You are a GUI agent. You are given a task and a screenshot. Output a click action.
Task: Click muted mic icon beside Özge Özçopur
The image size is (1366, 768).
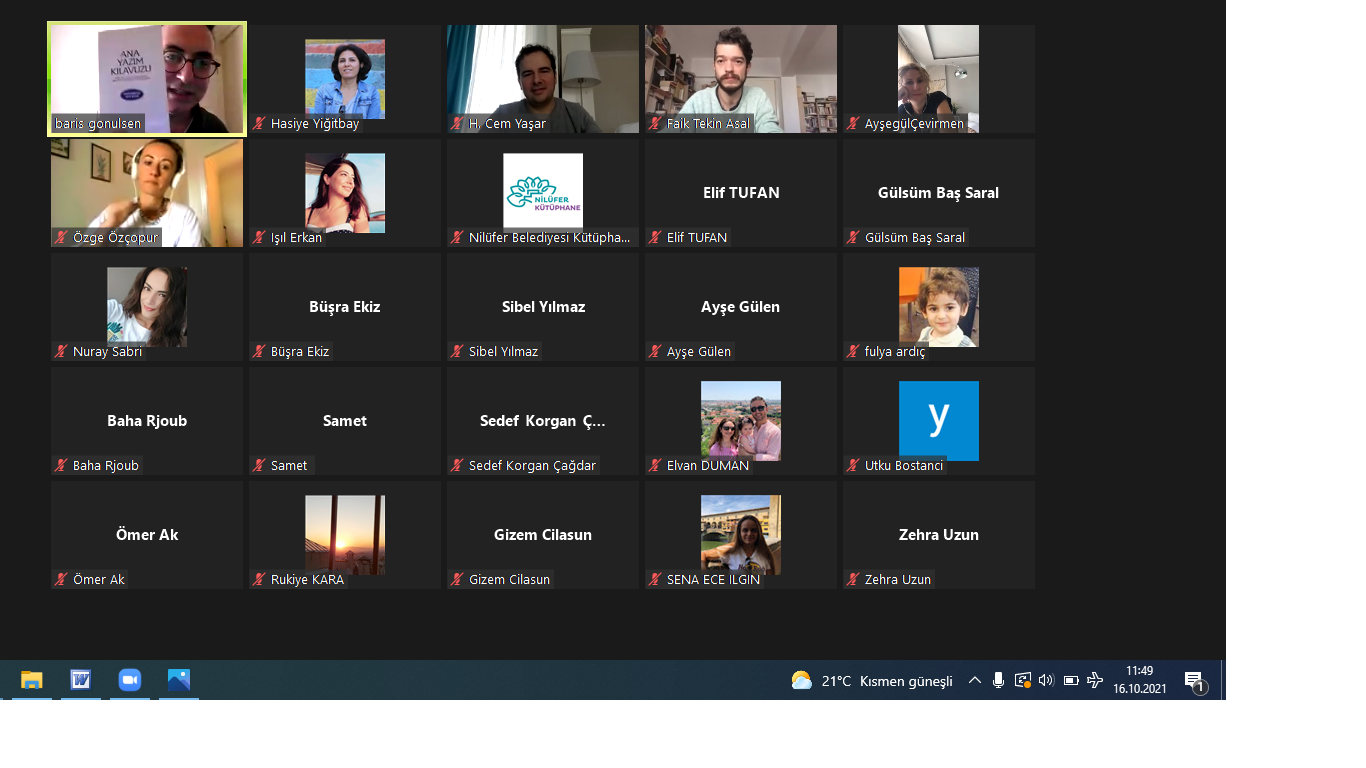coord(62,238)
